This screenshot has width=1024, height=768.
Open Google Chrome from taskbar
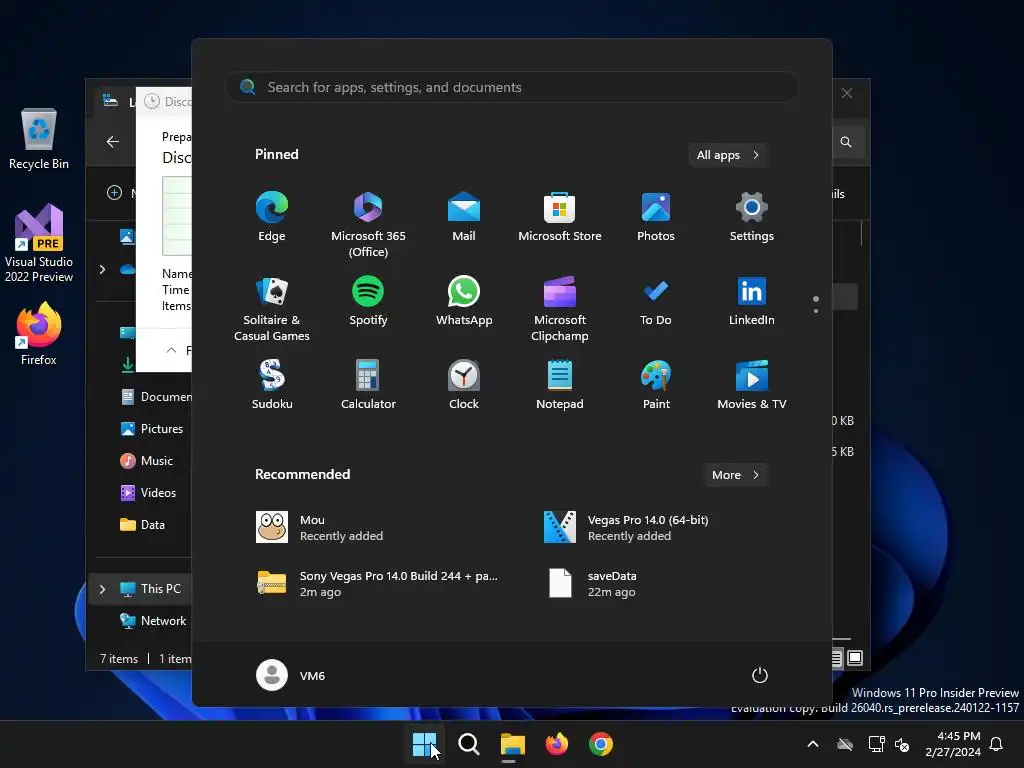[601, 744]
